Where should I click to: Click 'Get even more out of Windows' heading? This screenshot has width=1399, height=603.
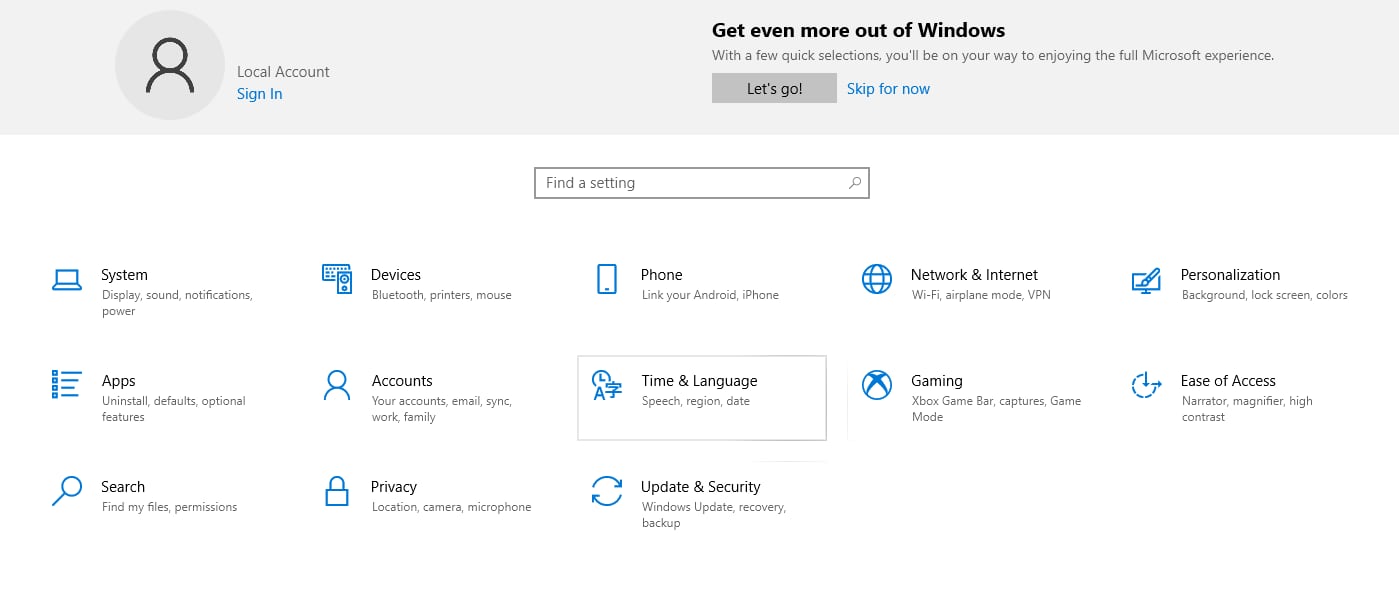pos(858,30)
